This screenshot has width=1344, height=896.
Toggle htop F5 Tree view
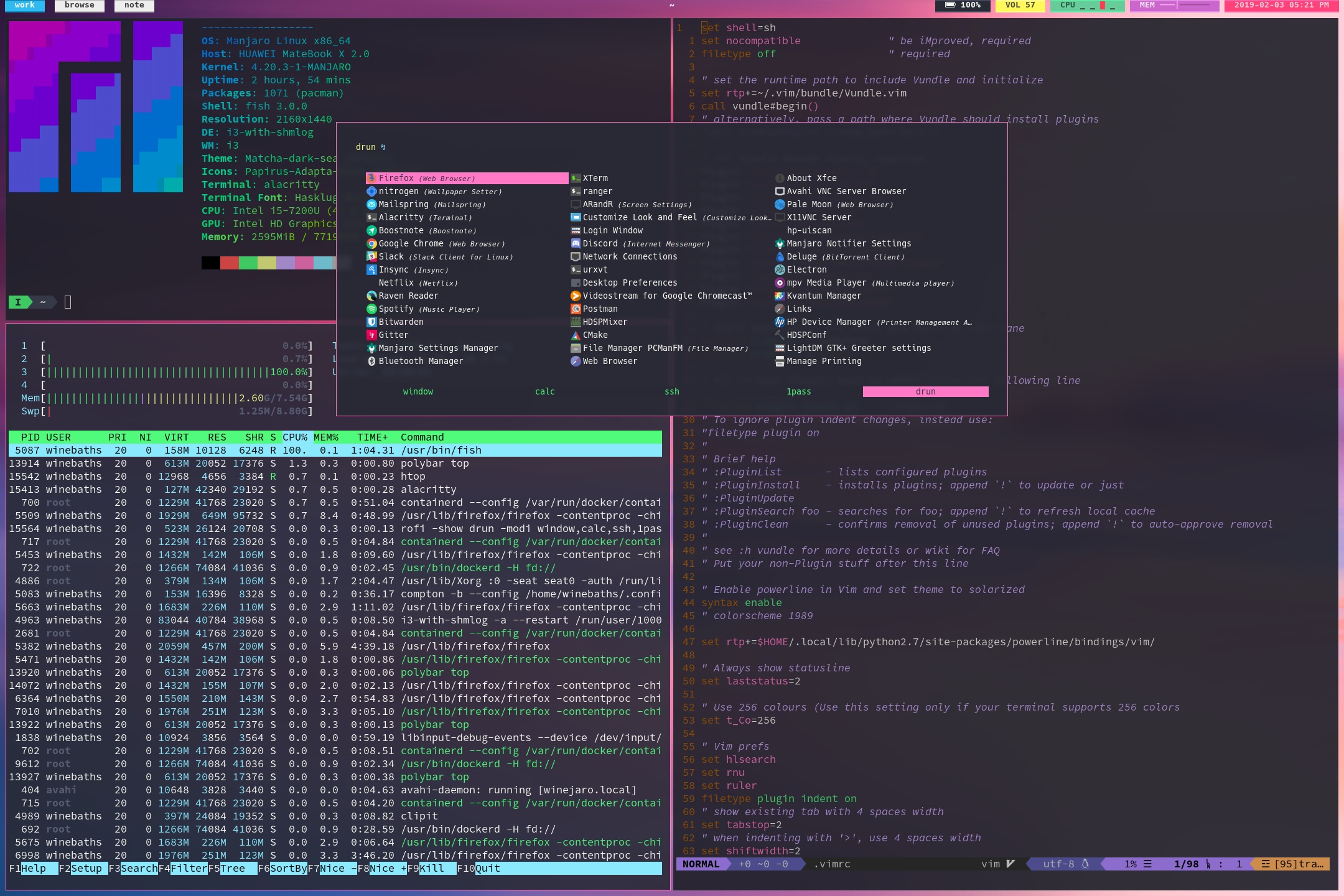(233, 868)
